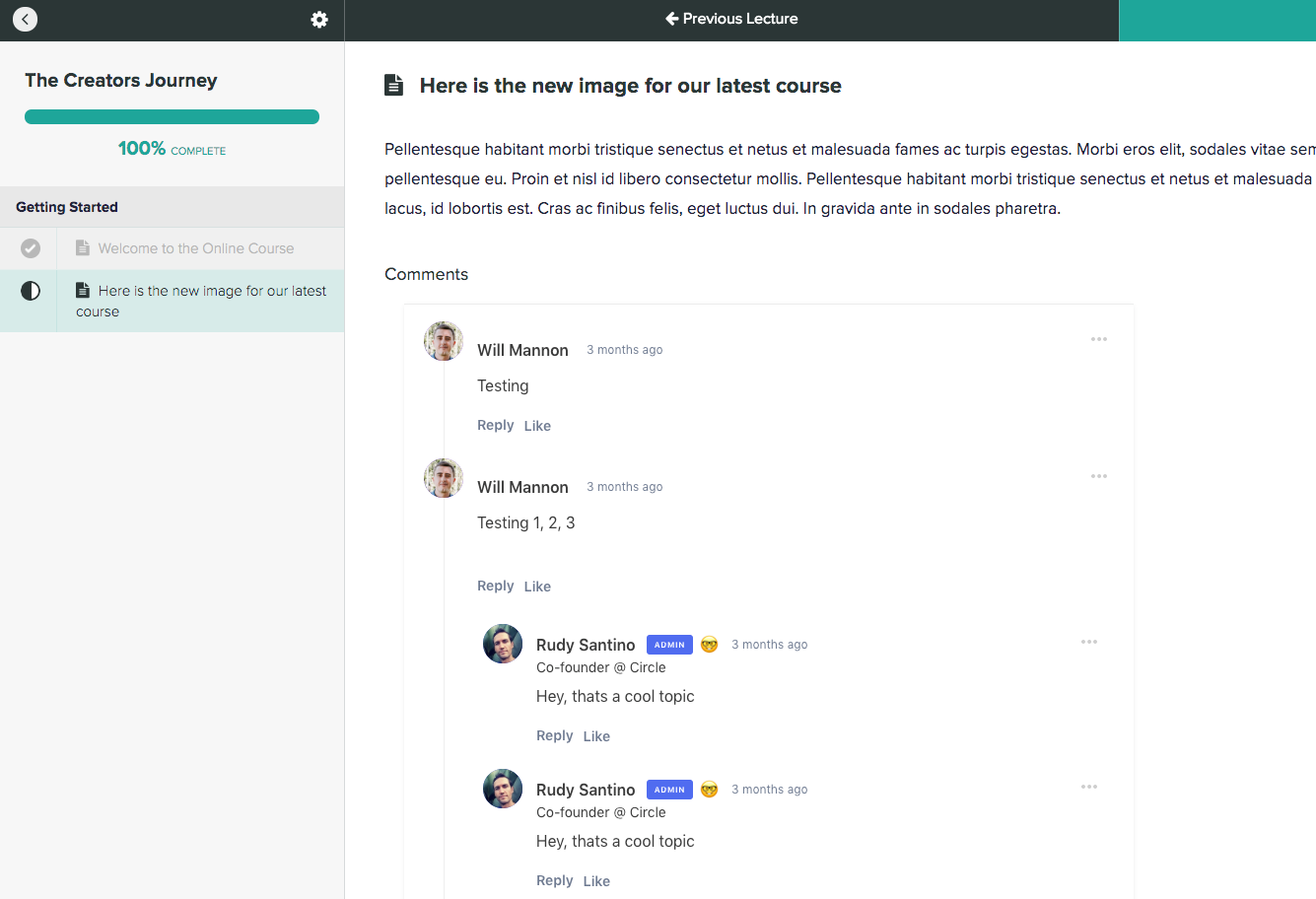Viewport: 1316px width, 899px height.
Task: Click Will Mannon's avatar on Testing comment
Action: (x=444, y=341)
